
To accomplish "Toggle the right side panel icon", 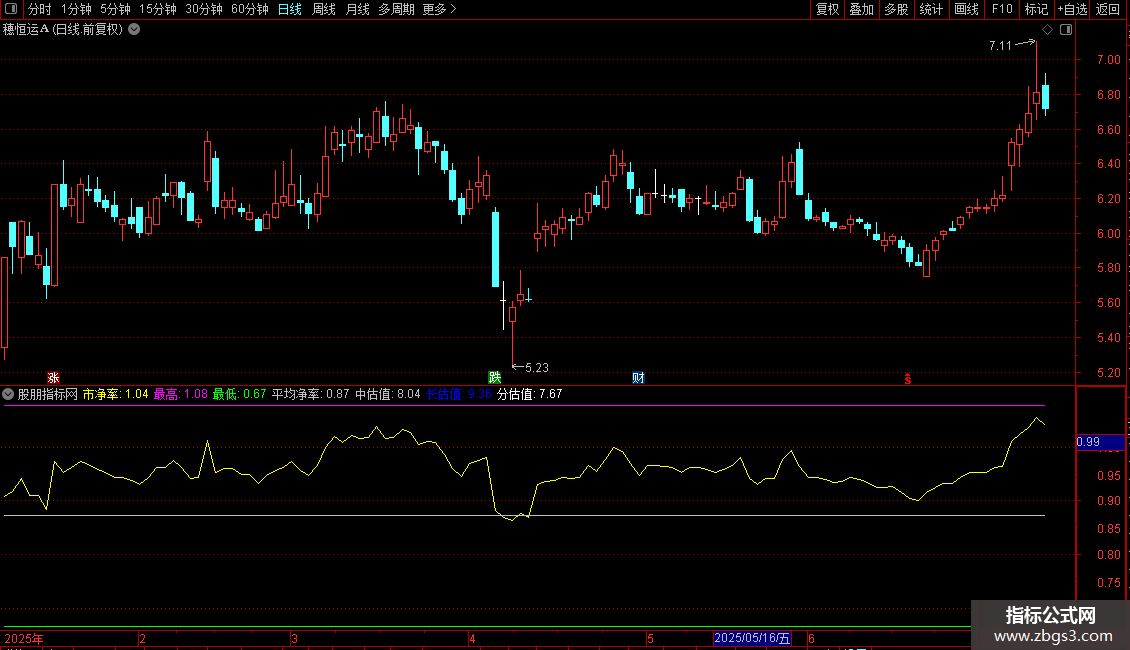I will (1066, 30).
